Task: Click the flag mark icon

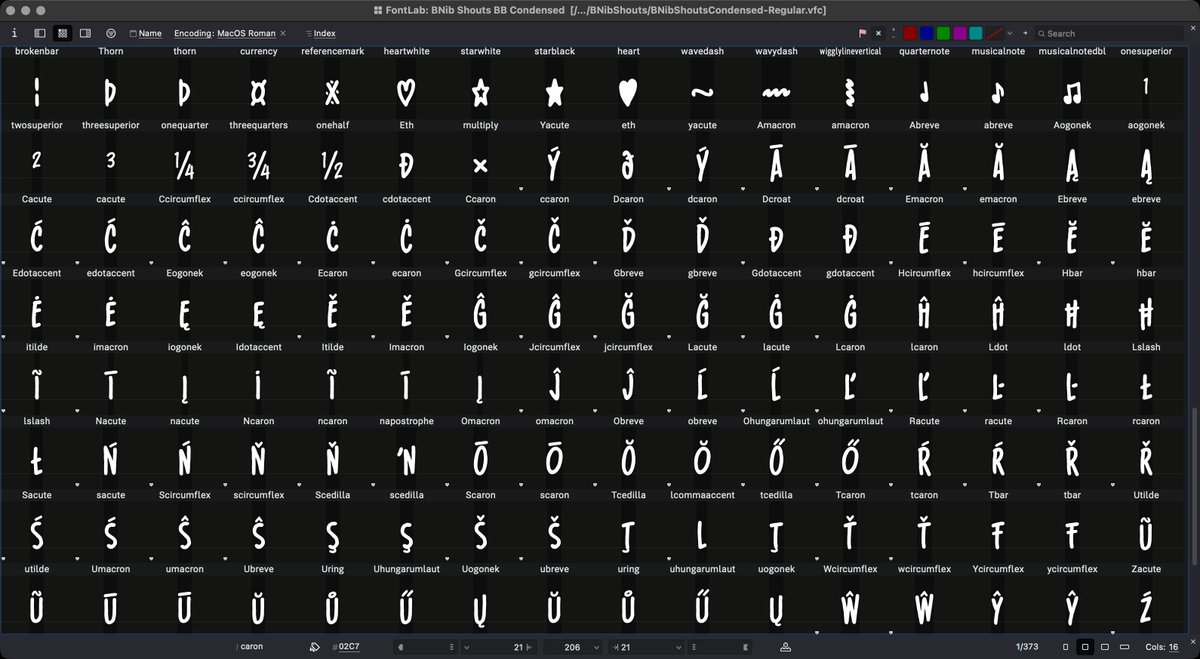Action: (863, 33)
